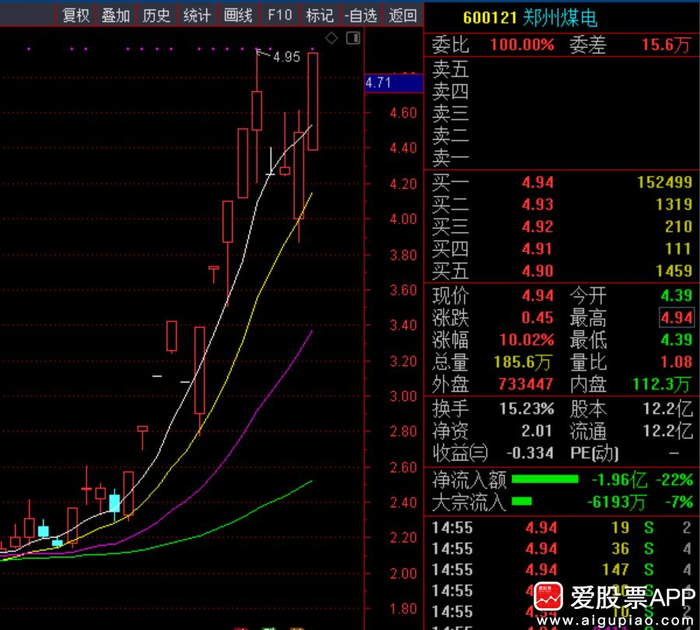Click the 买一 volume 152499
Image resolution: width=700 pixels, height=630 pixels.
click(664, 182)
